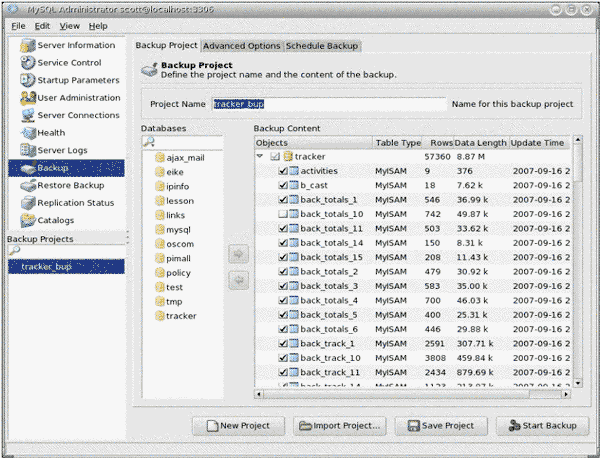
Task: Sort by the Data Length column header
Action: point(481,143)
